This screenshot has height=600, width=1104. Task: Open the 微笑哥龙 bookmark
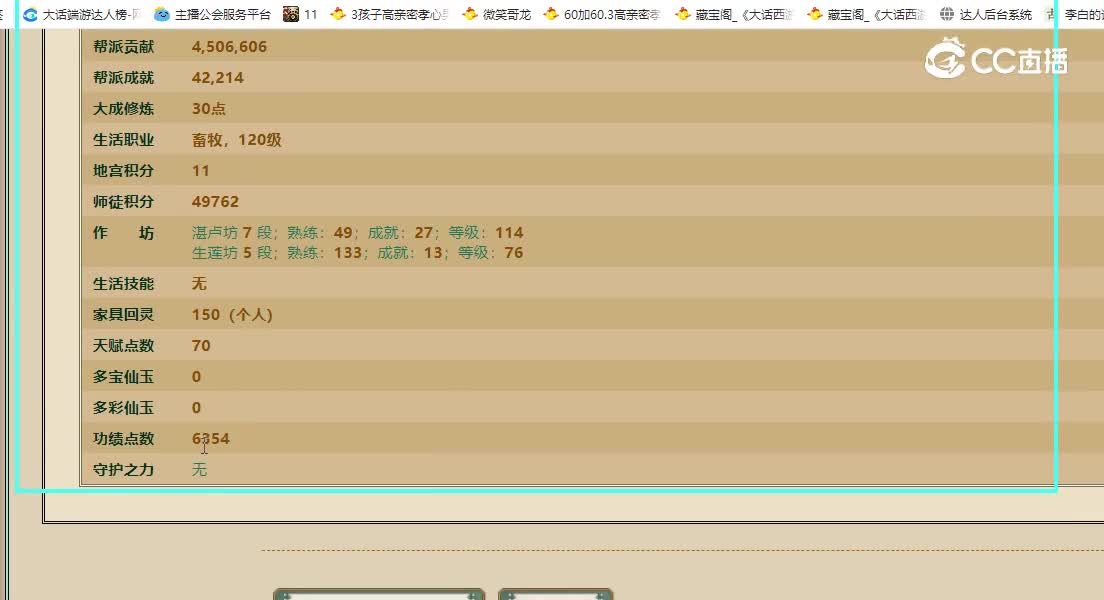[x=496, y=14]
